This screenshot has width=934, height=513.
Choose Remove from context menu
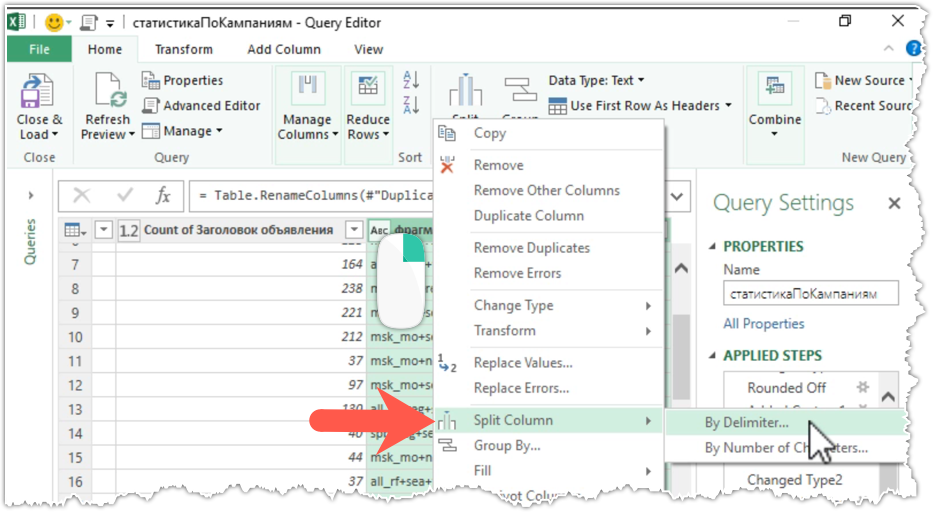(549, 165)
